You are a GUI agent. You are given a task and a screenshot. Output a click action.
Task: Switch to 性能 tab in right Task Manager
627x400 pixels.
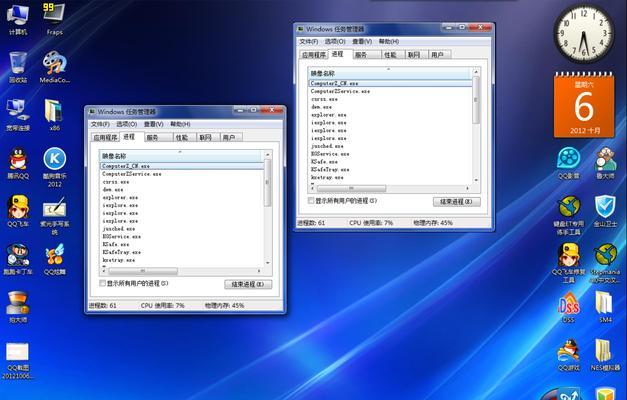click(391, 55)
